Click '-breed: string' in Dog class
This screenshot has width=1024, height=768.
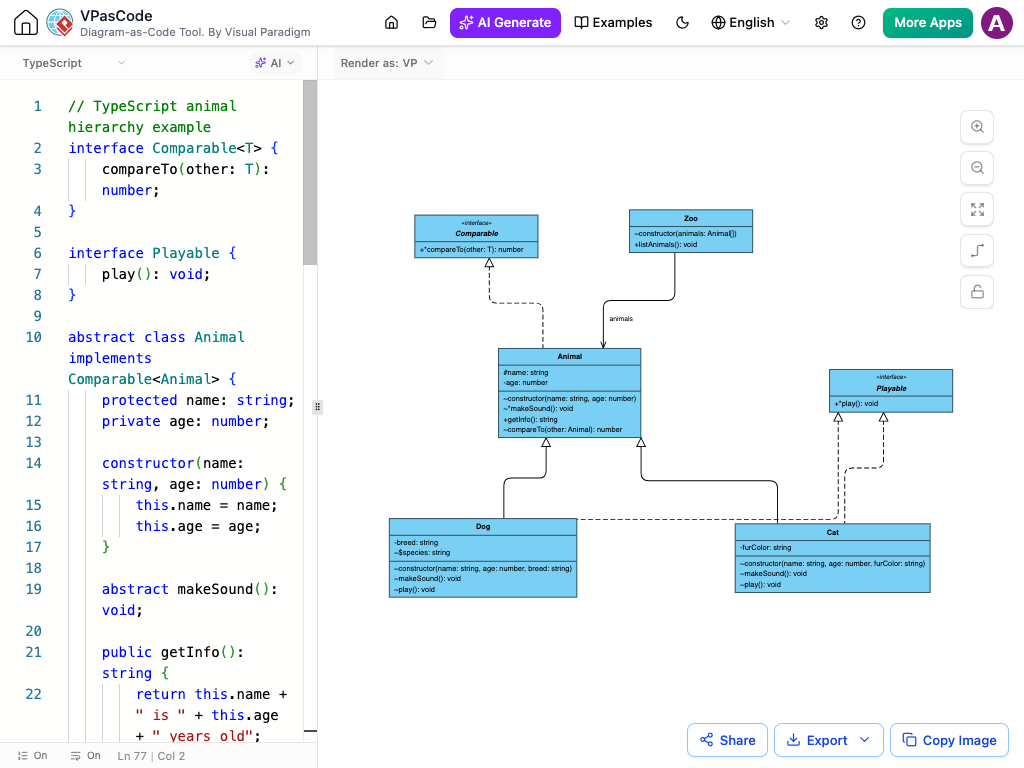tap(416, 542)
